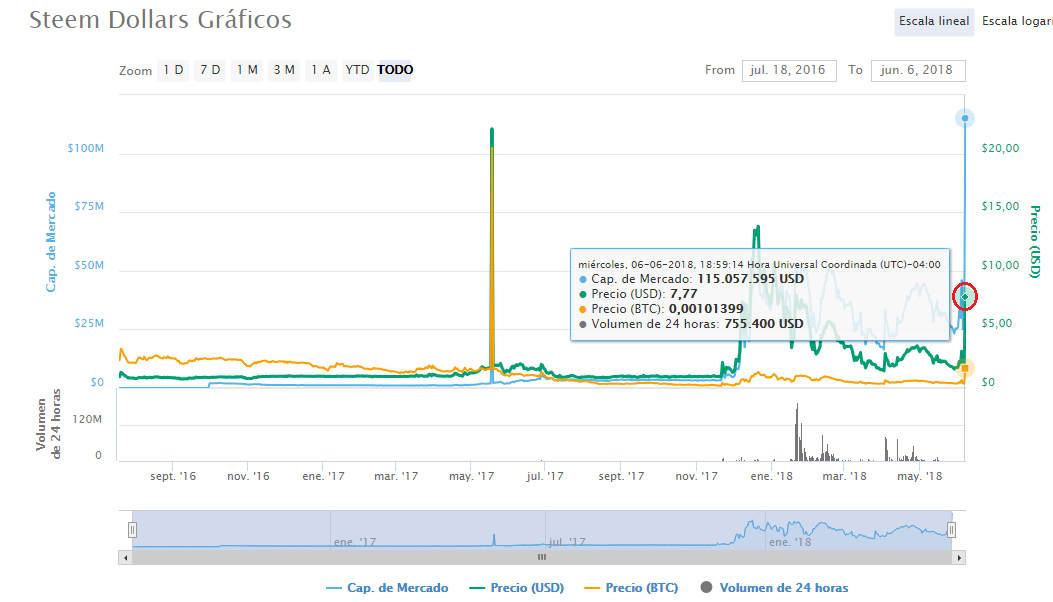1053x602 pixels.
Task: Click the market cap data point marker
Action: [x=965, y=118]
